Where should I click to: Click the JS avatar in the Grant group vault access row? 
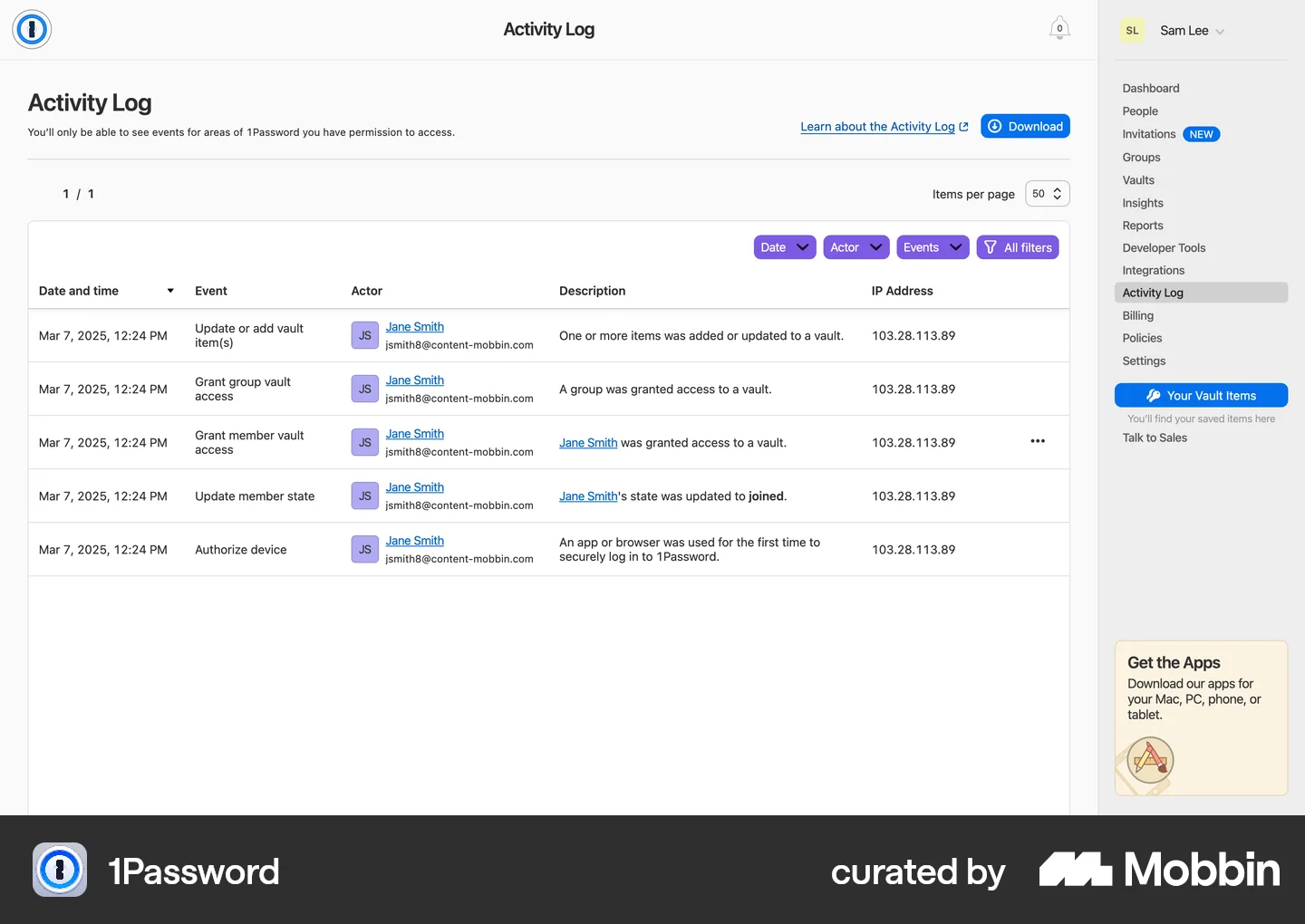(x=365, y=389)
